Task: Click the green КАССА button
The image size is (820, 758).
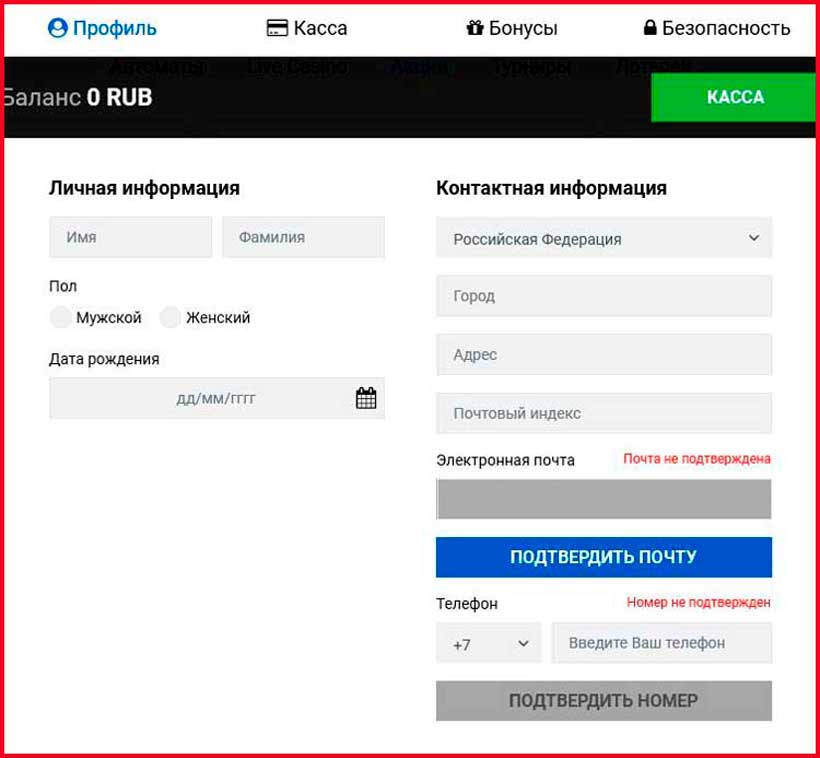Action: (733, 97)
